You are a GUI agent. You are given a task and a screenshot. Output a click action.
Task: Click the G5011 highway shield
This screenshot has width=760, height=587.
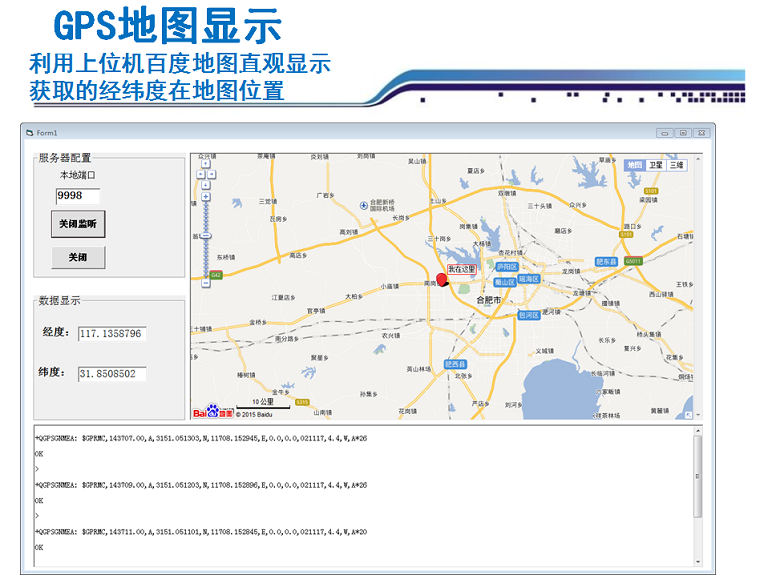click(633, 261)
